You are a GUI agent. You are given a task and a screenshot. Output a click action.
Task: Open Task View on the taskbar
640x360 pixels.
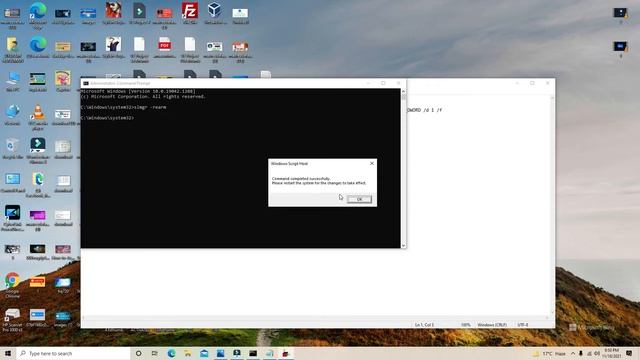(x=155, y=353)
